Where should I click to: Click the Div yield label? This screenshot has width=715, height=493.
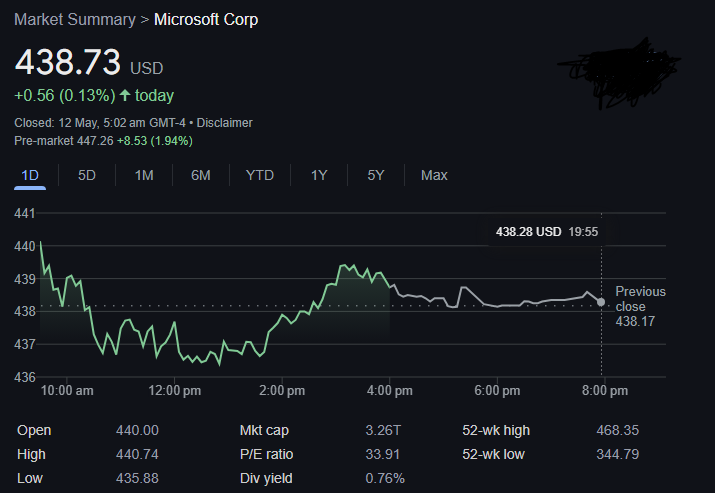(x=266, y=478)
